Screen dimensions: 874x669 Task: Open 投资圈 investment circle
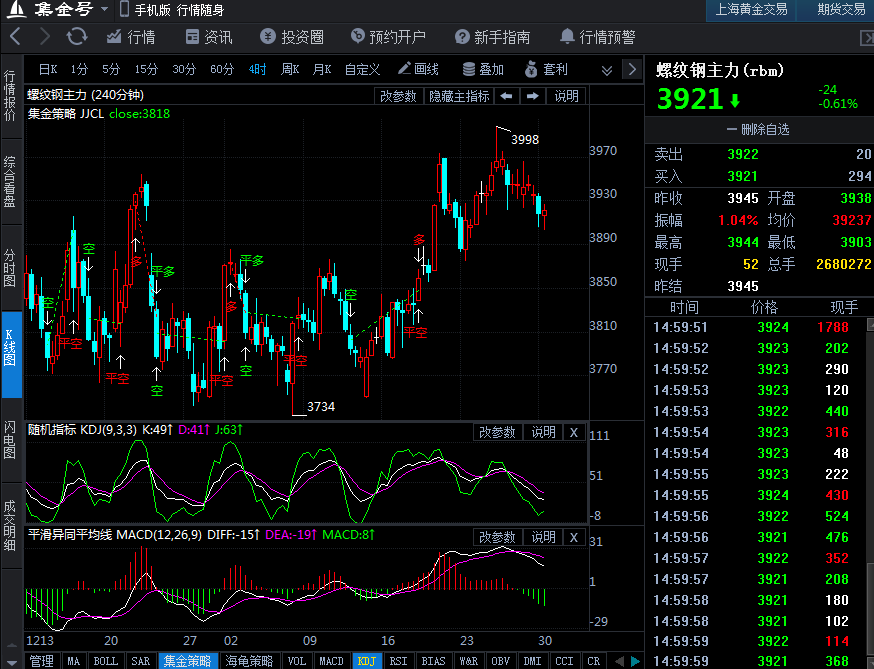[x=292, y=37]
